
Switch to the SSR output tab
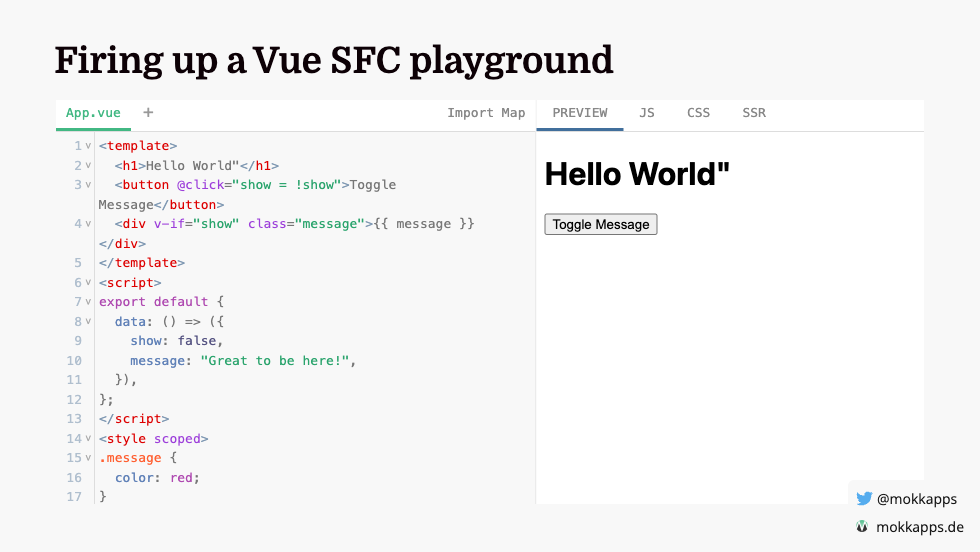tap(754, 113)
